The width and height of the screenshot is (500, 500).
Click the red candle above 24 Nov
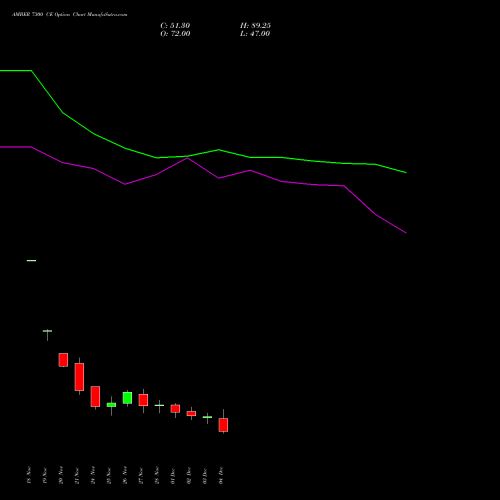[x=95, y=397]
